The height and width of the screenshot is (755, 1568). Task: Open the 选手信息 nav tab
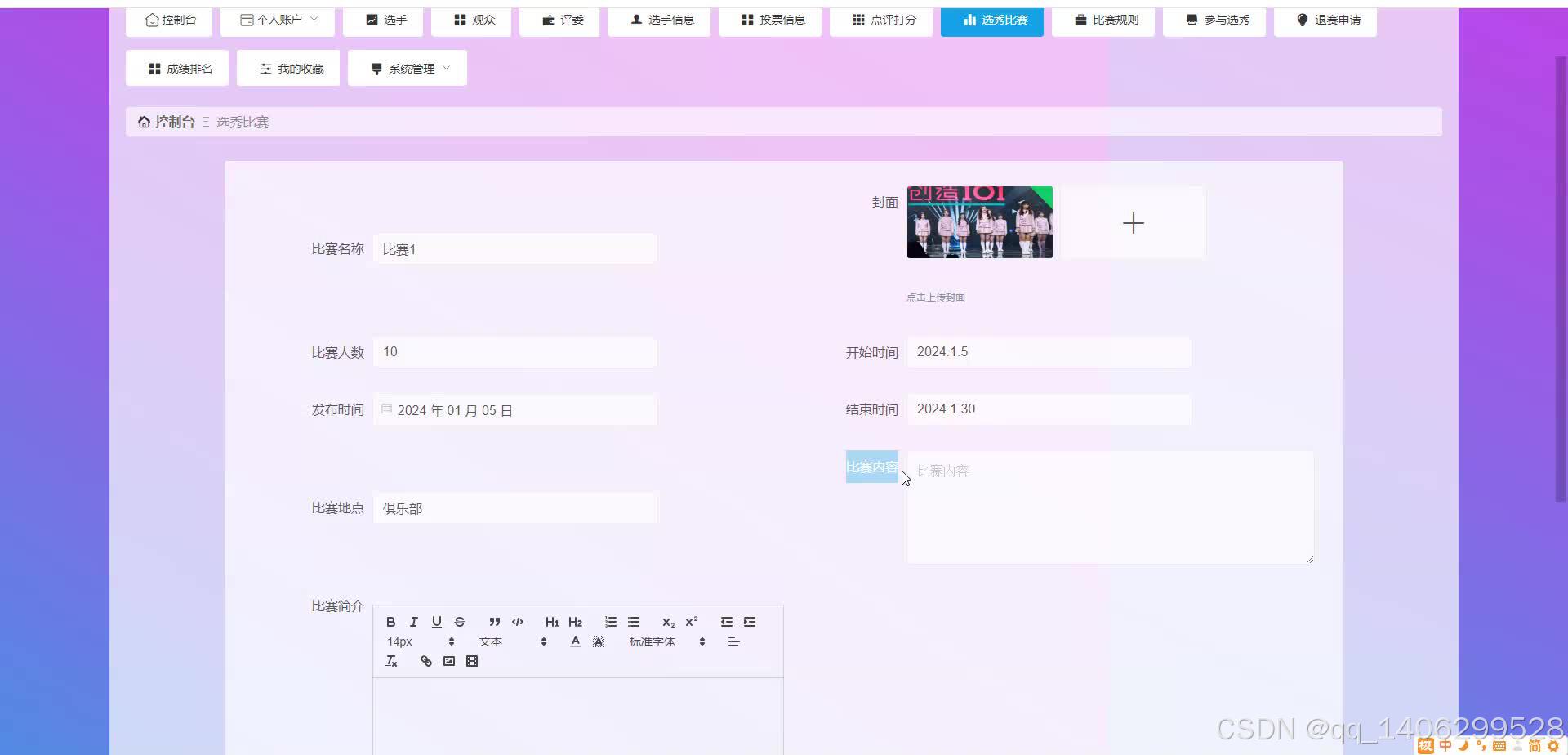coord(660,20)
